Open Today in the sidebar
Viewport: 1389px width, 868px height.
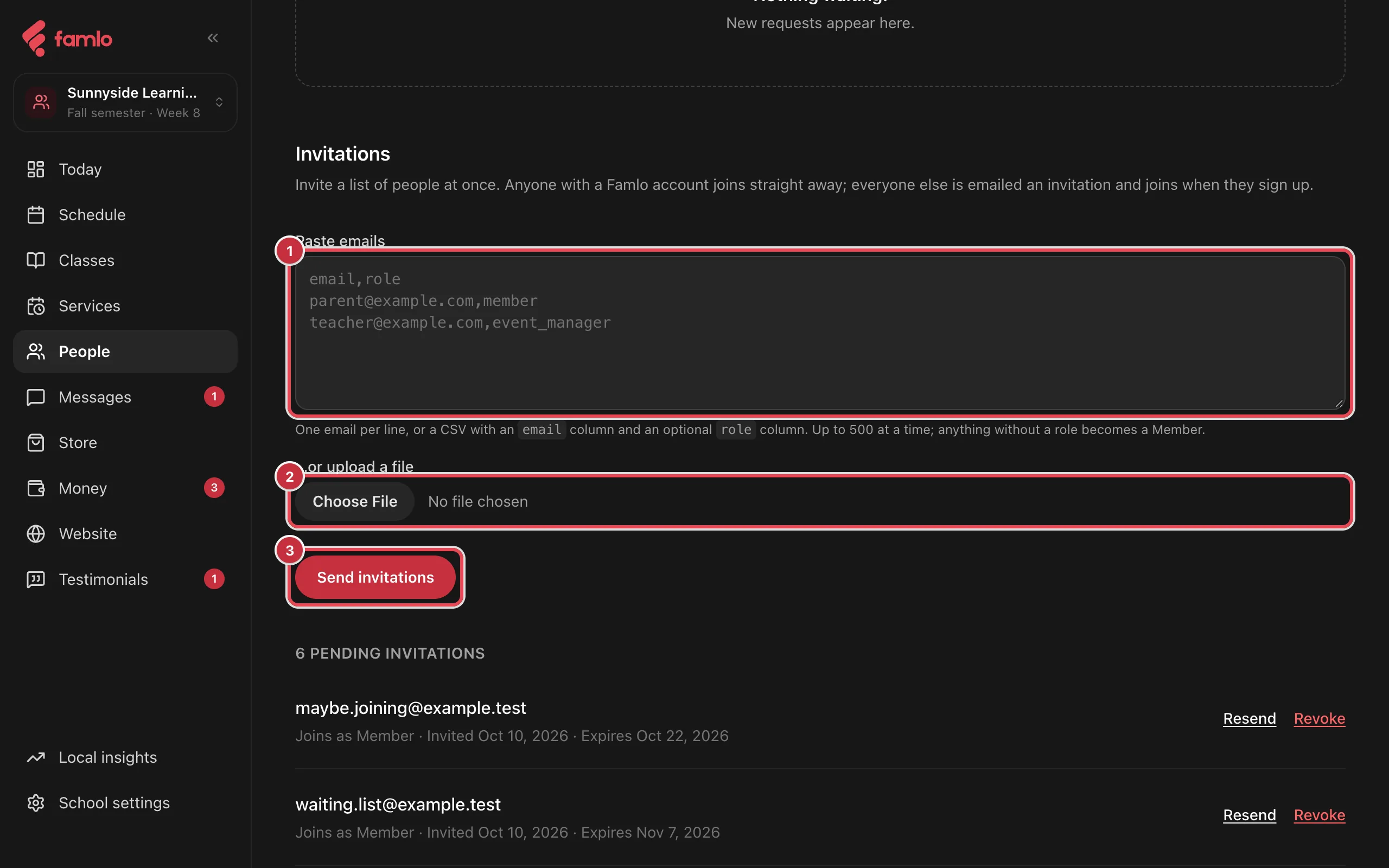(x=125, y=169)
